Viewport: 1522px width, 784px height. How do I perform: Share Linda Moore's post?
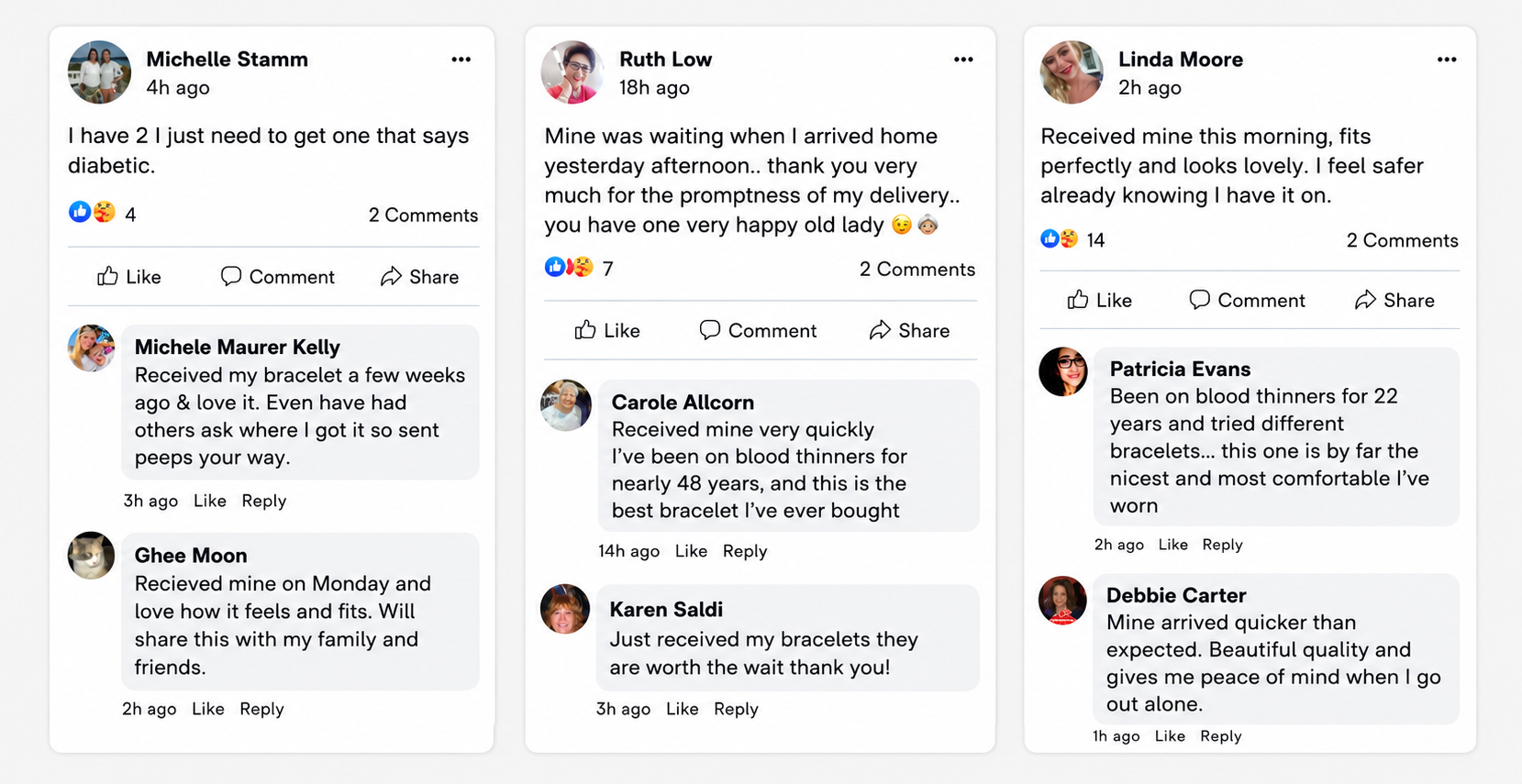coord(1394,300)
